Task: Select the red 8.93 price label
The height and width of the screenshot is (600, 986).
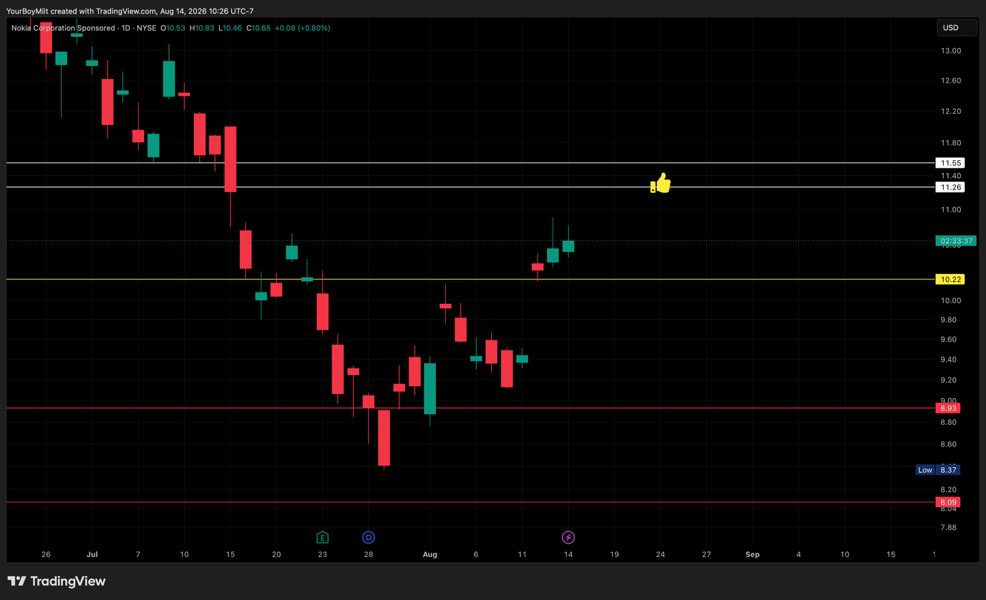Action: click(x=948, y=408)
